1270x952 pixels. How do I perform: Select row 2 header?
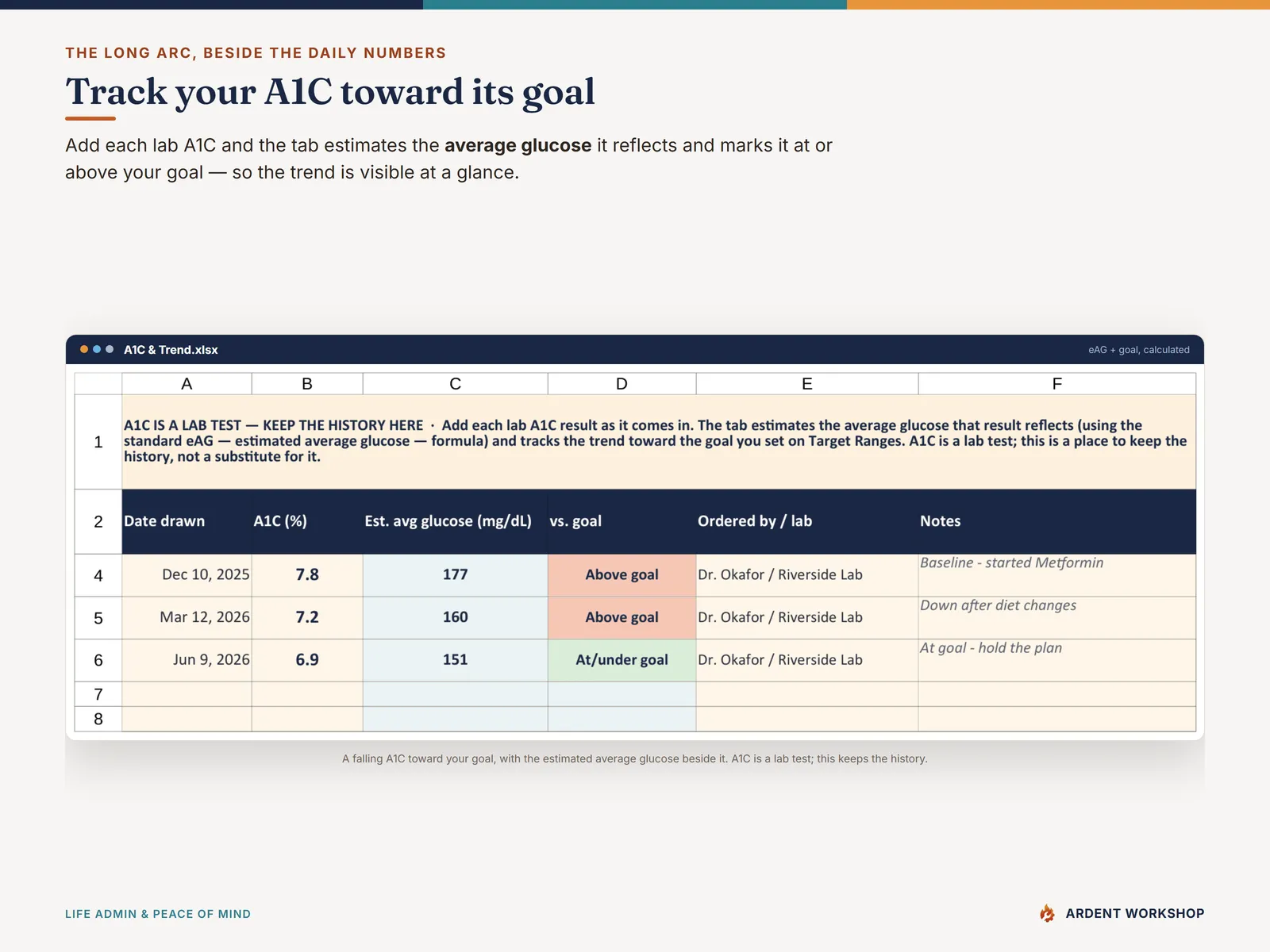[x=98, y=521]
